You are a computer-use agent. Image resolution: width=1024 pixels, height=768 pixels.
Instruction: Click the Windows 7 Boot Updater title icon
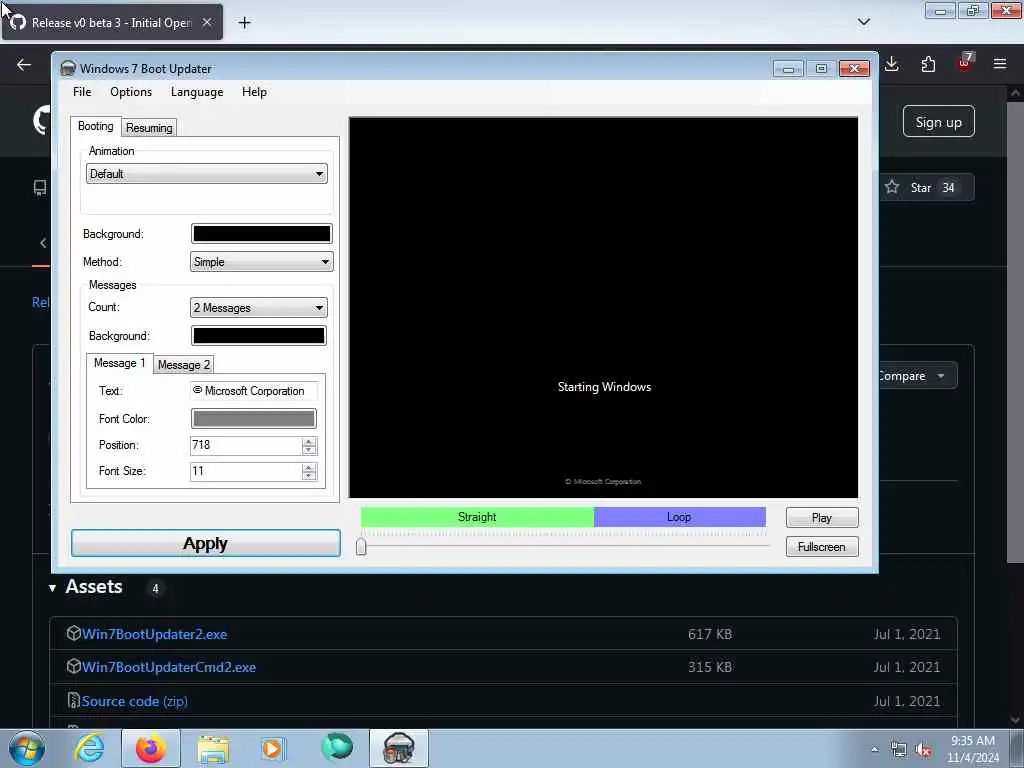click(x=68, y=69)
